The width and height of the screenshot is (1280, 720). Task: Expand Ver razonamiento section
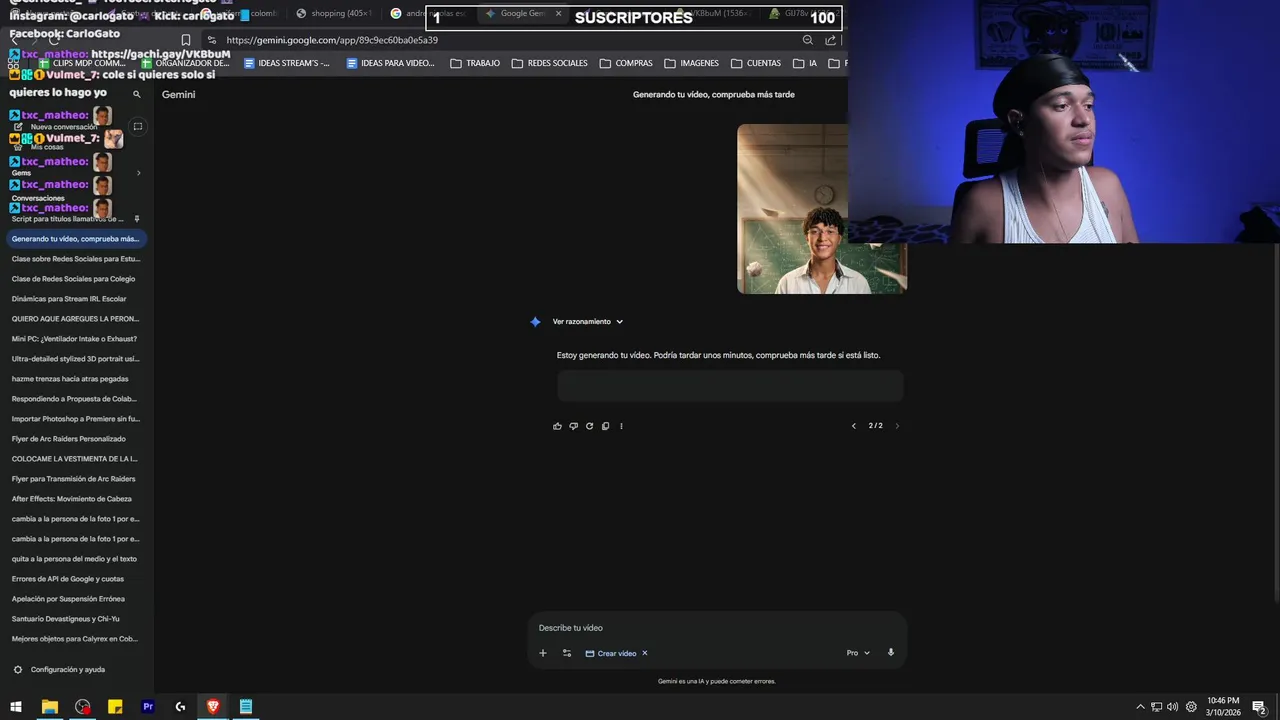(x=588, y=321)
